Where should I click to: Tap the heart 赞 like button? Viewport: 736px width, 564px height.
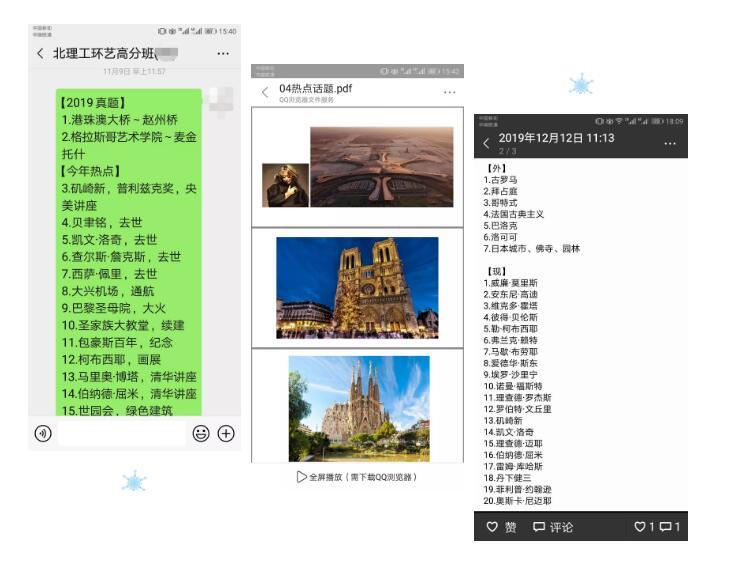[501, 527]
